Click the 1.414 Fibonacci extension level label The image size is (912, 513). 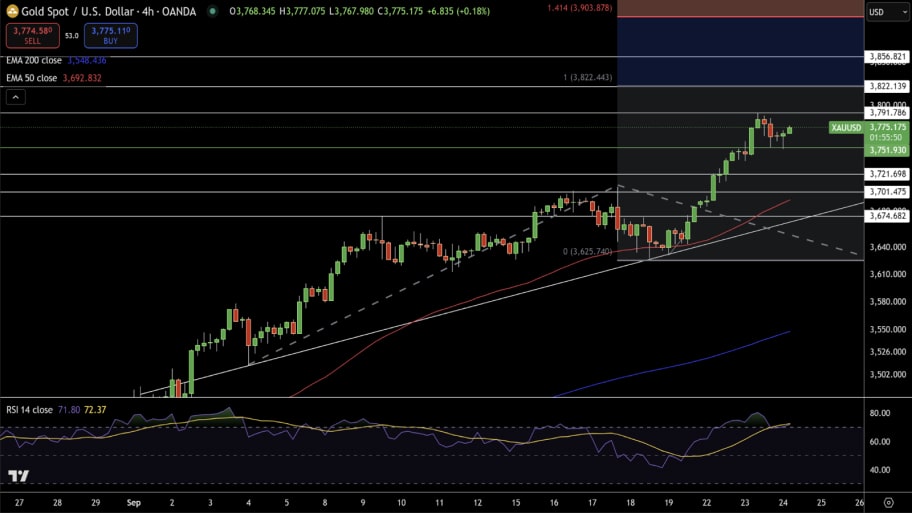click(x=580, y=8)
